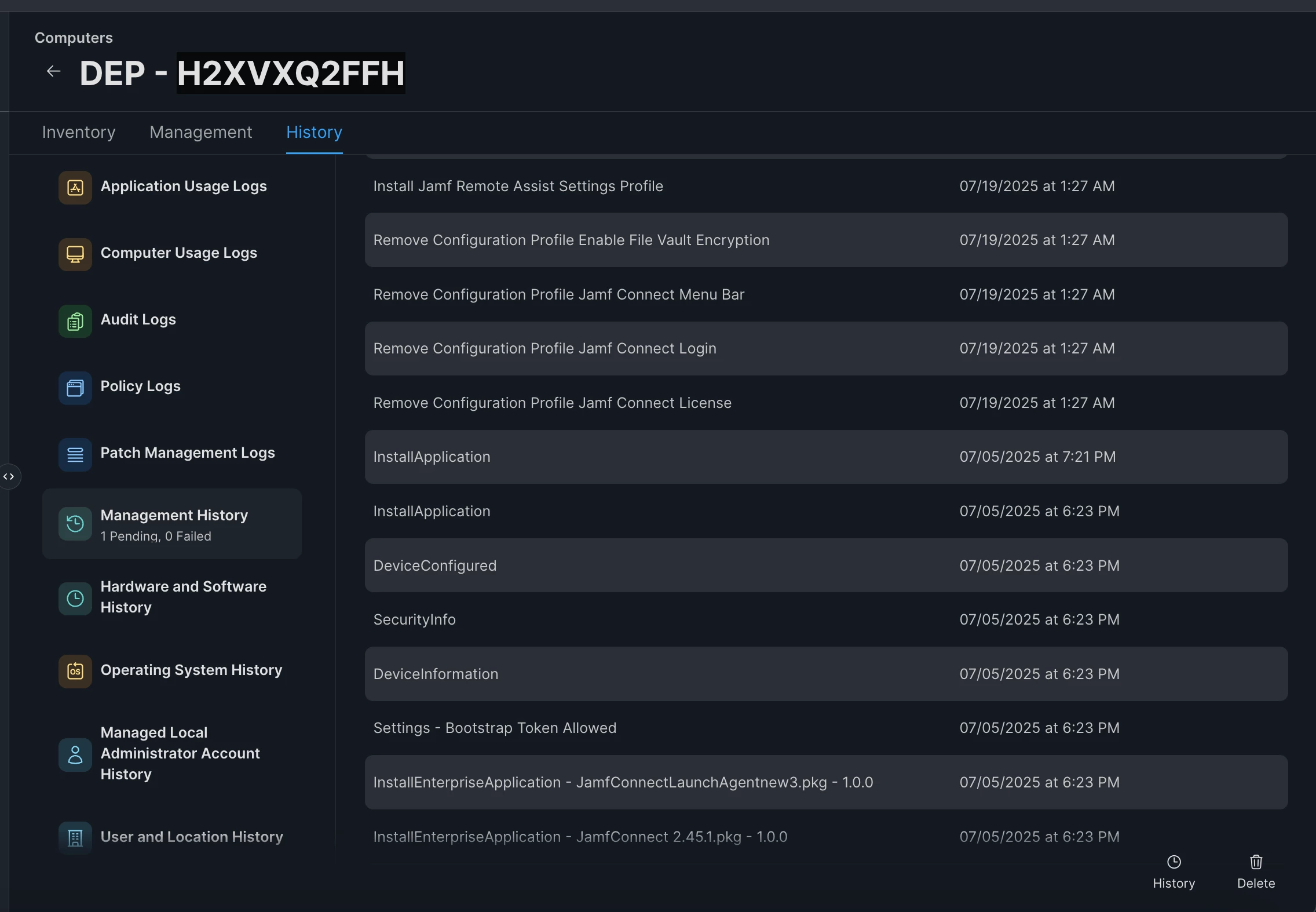
Task: Select Remove Configuration Profile Enable File Vault Encryption row
Action: (x=826, y=240)
